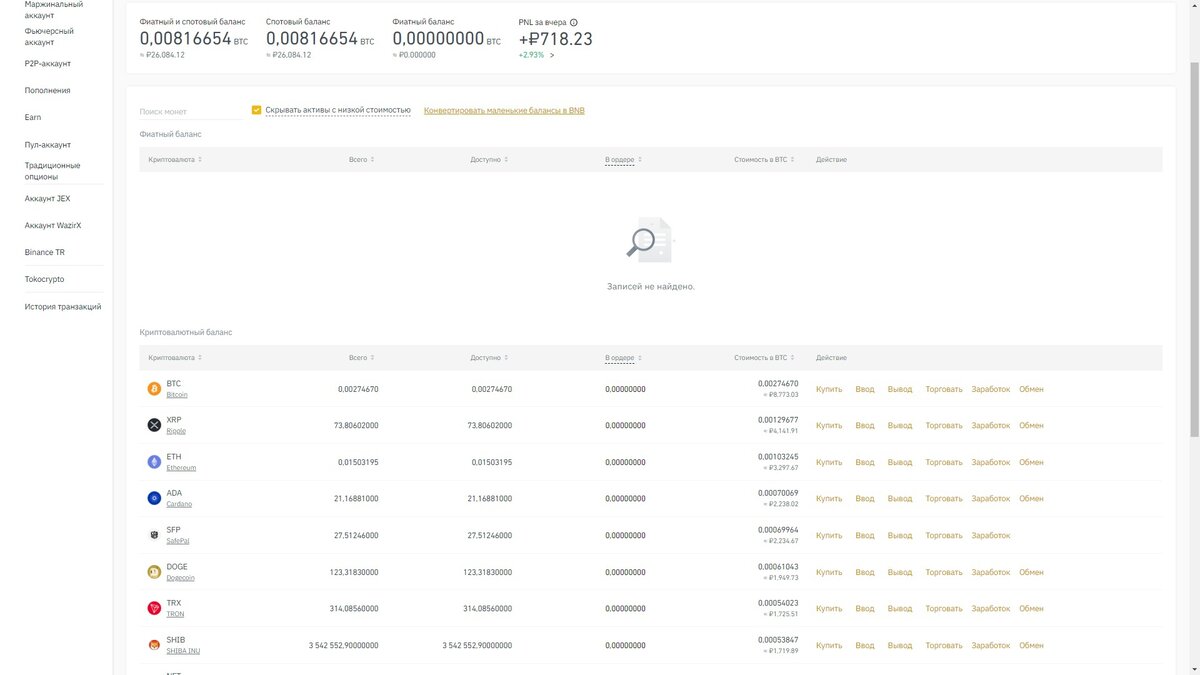Sort crypto table by Криптовалюта column

[175, 357]
